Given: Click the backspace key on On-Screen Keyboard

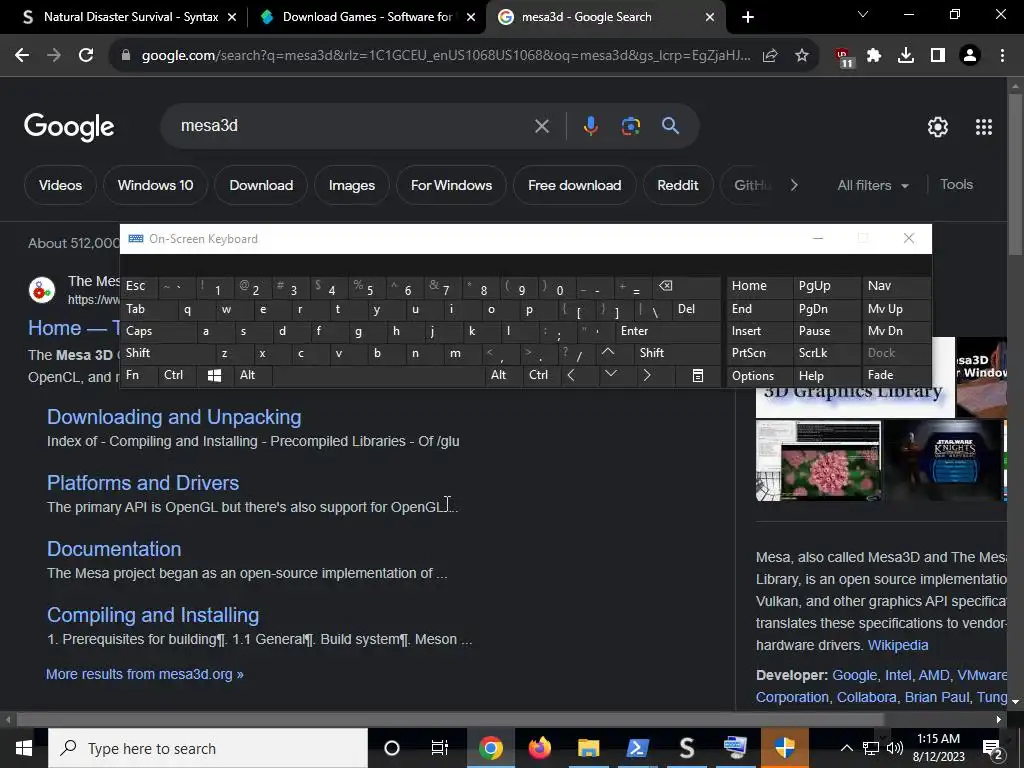Looking at the screenshot, I should (x=686, y=286).
